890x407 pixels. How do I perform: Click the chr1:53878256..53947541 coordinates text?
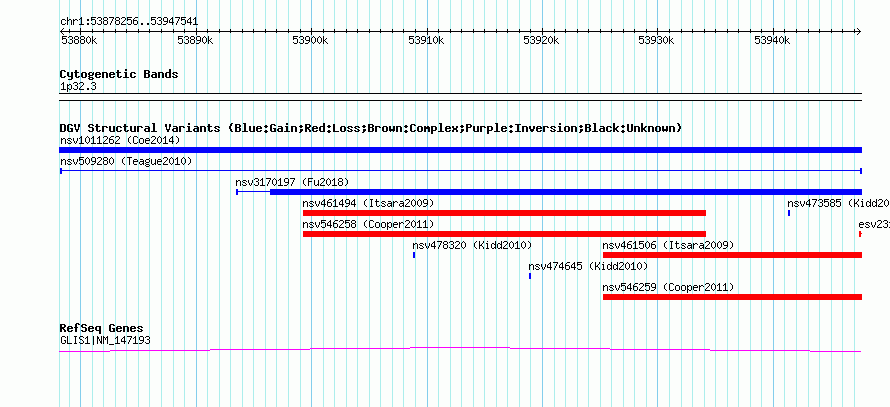coord(129,22)
